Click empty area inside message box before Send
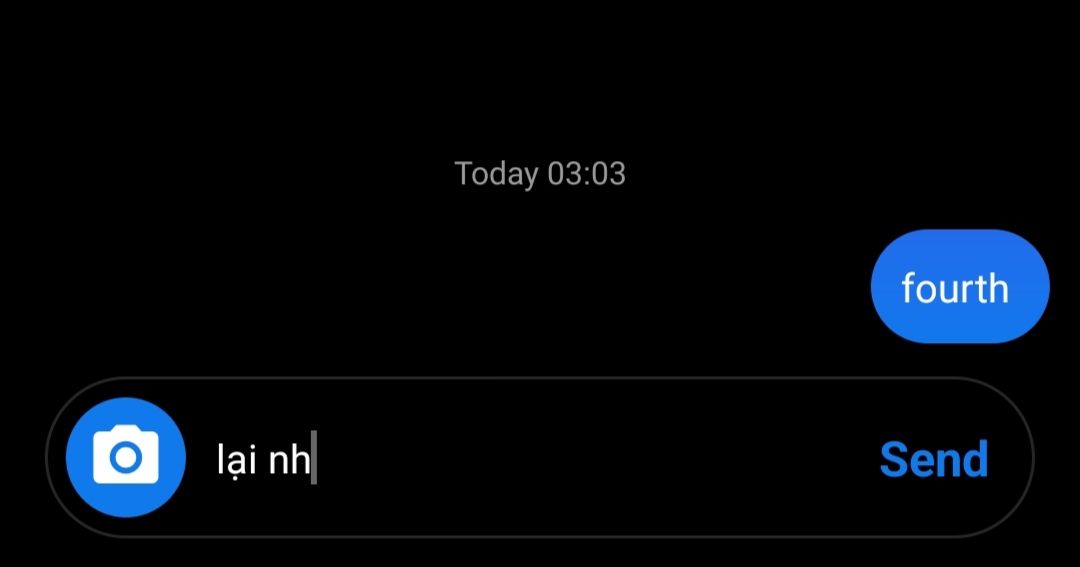Image resolution: width=1080 pixels, height=567 pixels. pos(592,459)
